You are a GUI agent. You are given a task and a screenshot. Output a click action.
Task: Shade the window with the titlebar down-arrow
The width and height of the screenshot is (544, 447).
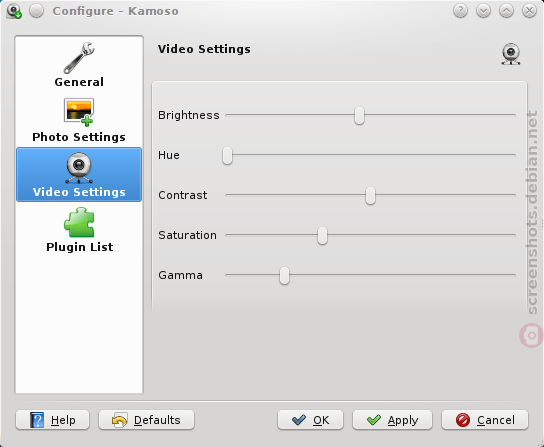click(x=483, y=11)
